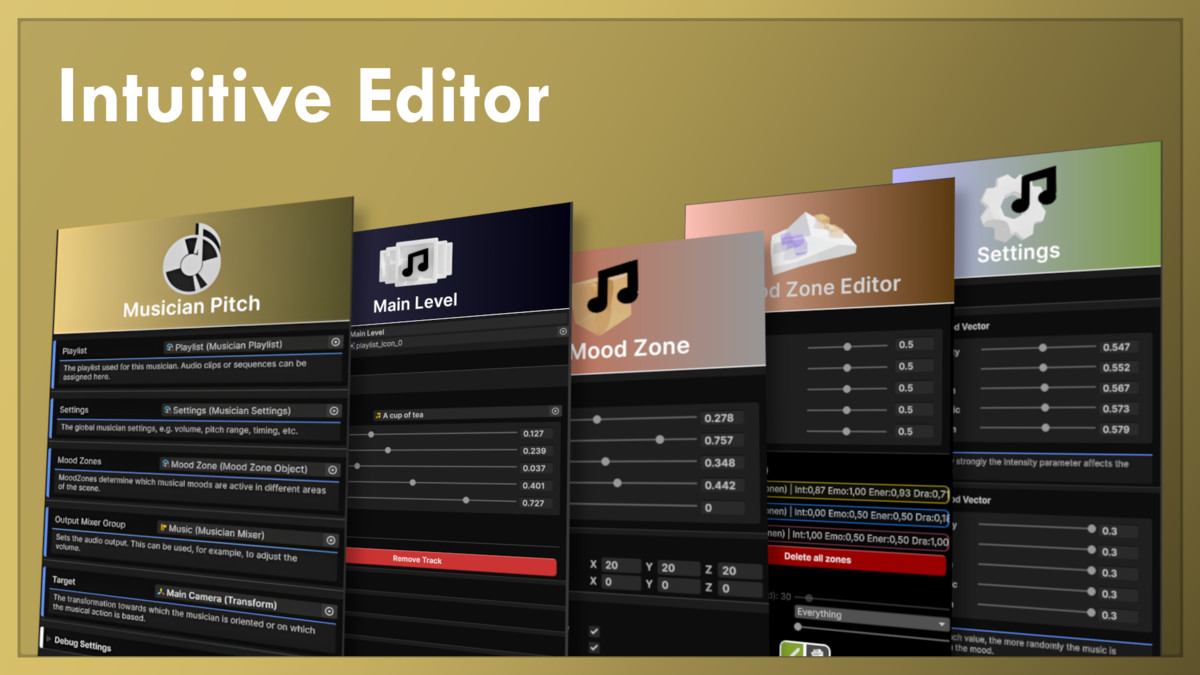Click the X field containing 0
Viewport: 1200px width, 675px height.
click(621, 582)
